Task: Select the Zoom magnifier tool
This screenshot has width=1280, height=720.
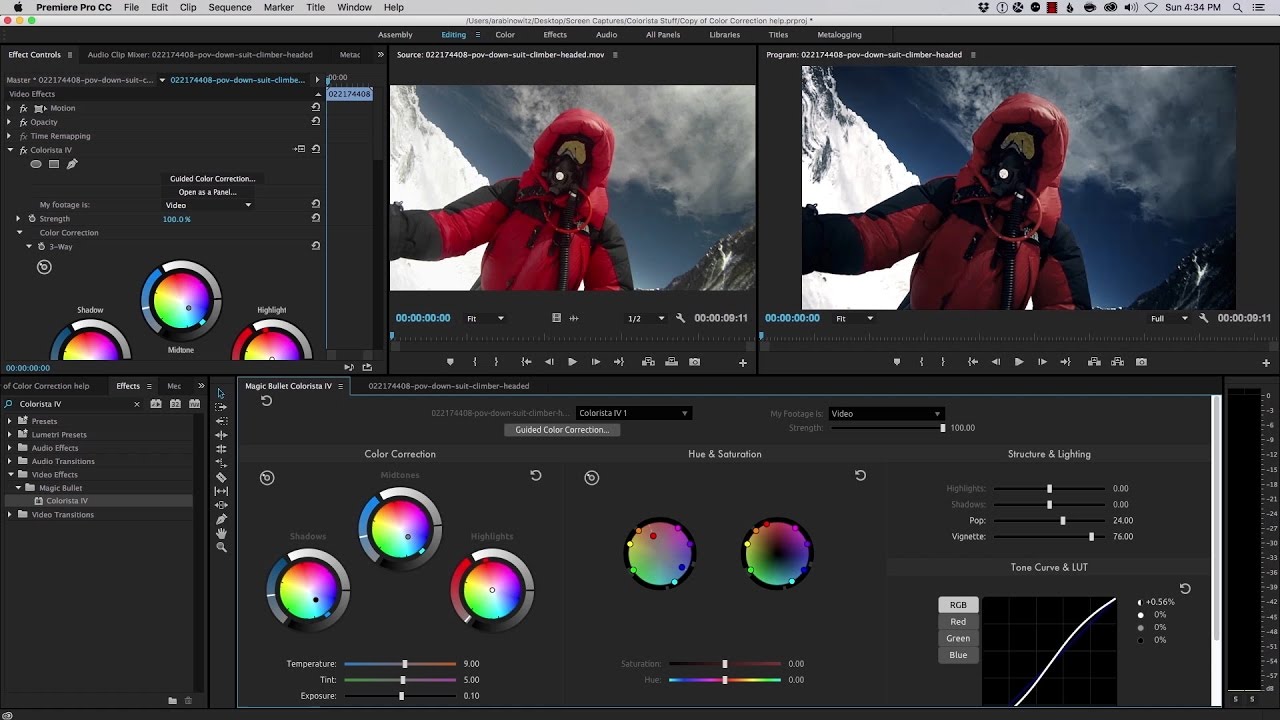Action: click(x=221, y=547)
